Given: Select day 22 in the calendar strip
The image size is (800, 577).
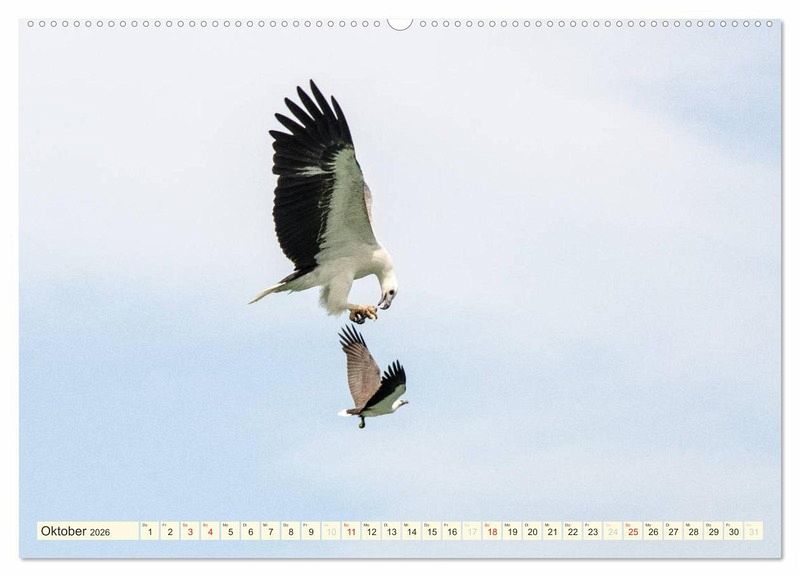Looking at the screenshot, I should pyautogui.click(x=573, y=531).
